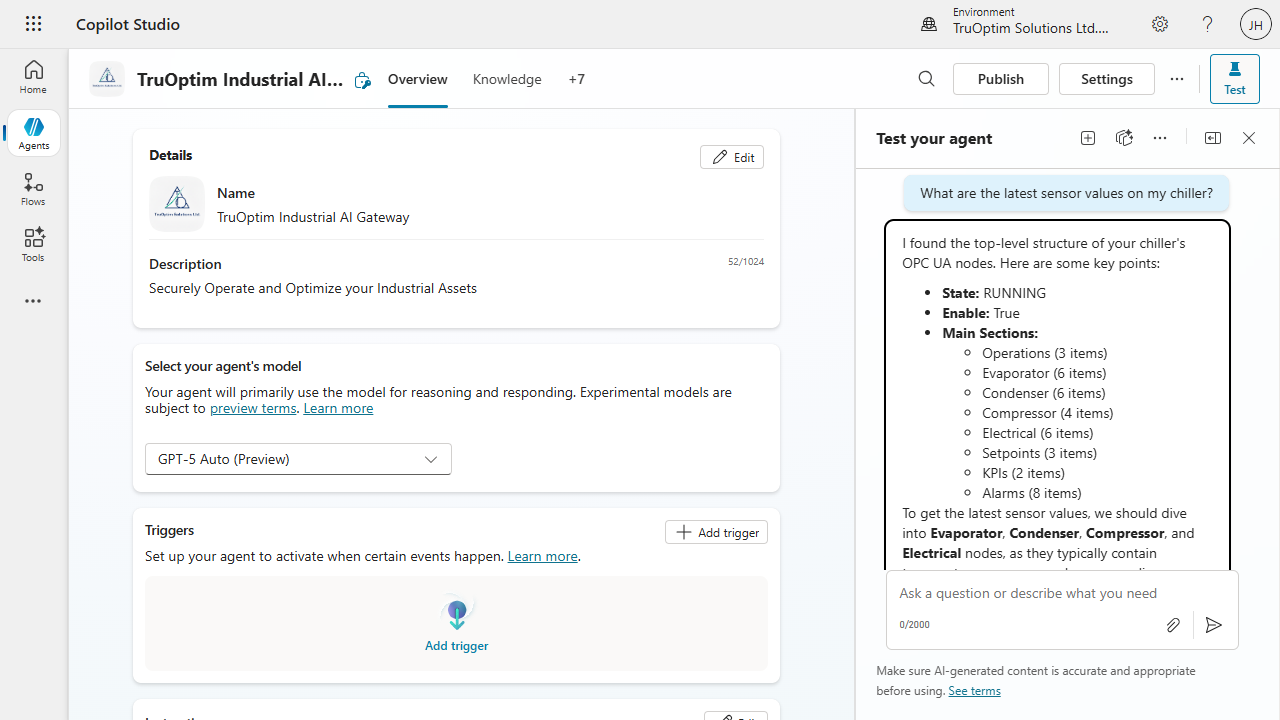Open the JH account avatar
This screenshot has width=1280, height=720.
[x=1256, y=24]
